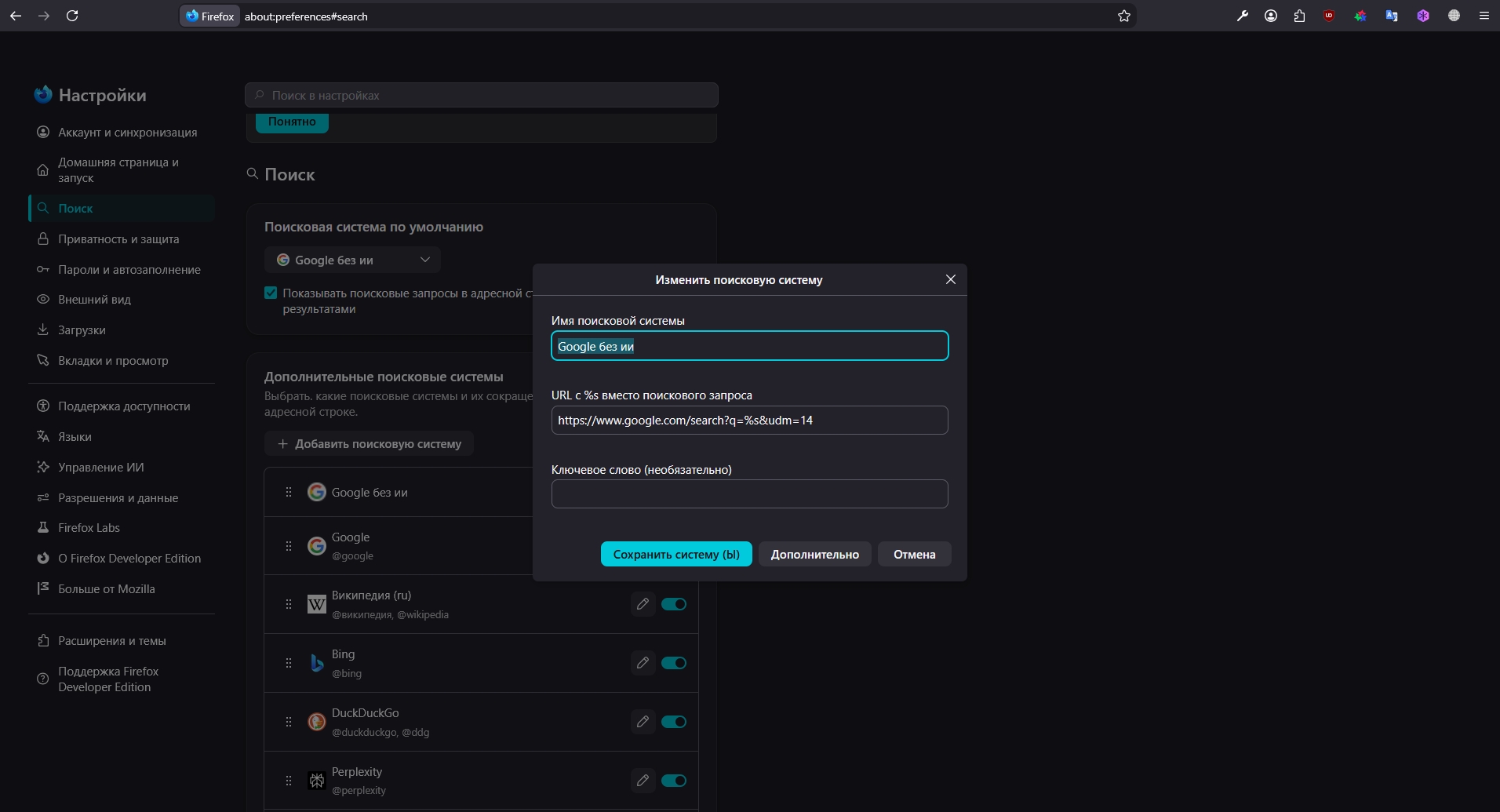Open the Языки settings section

tap(122, 436)
